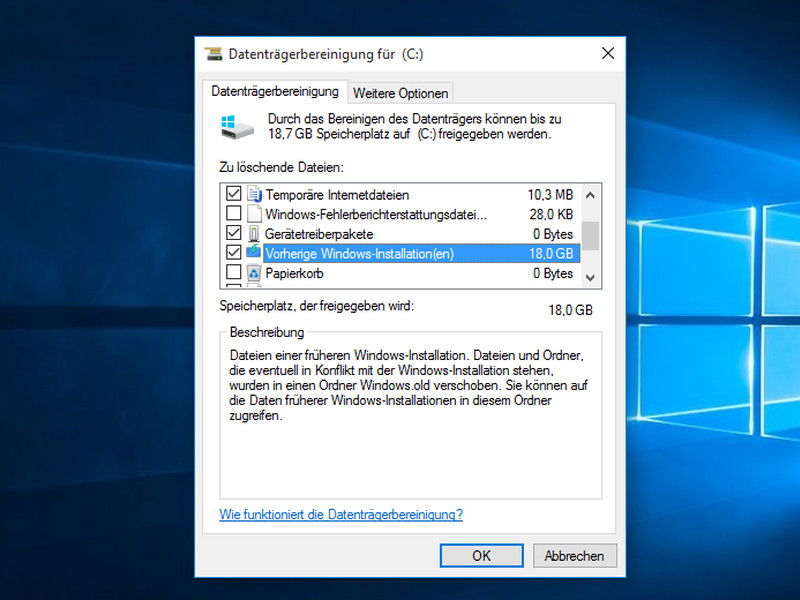Confirm cleanup with the OK button
Image resolution: width=800 pixels, height=600 pixels.
[482, 556]
